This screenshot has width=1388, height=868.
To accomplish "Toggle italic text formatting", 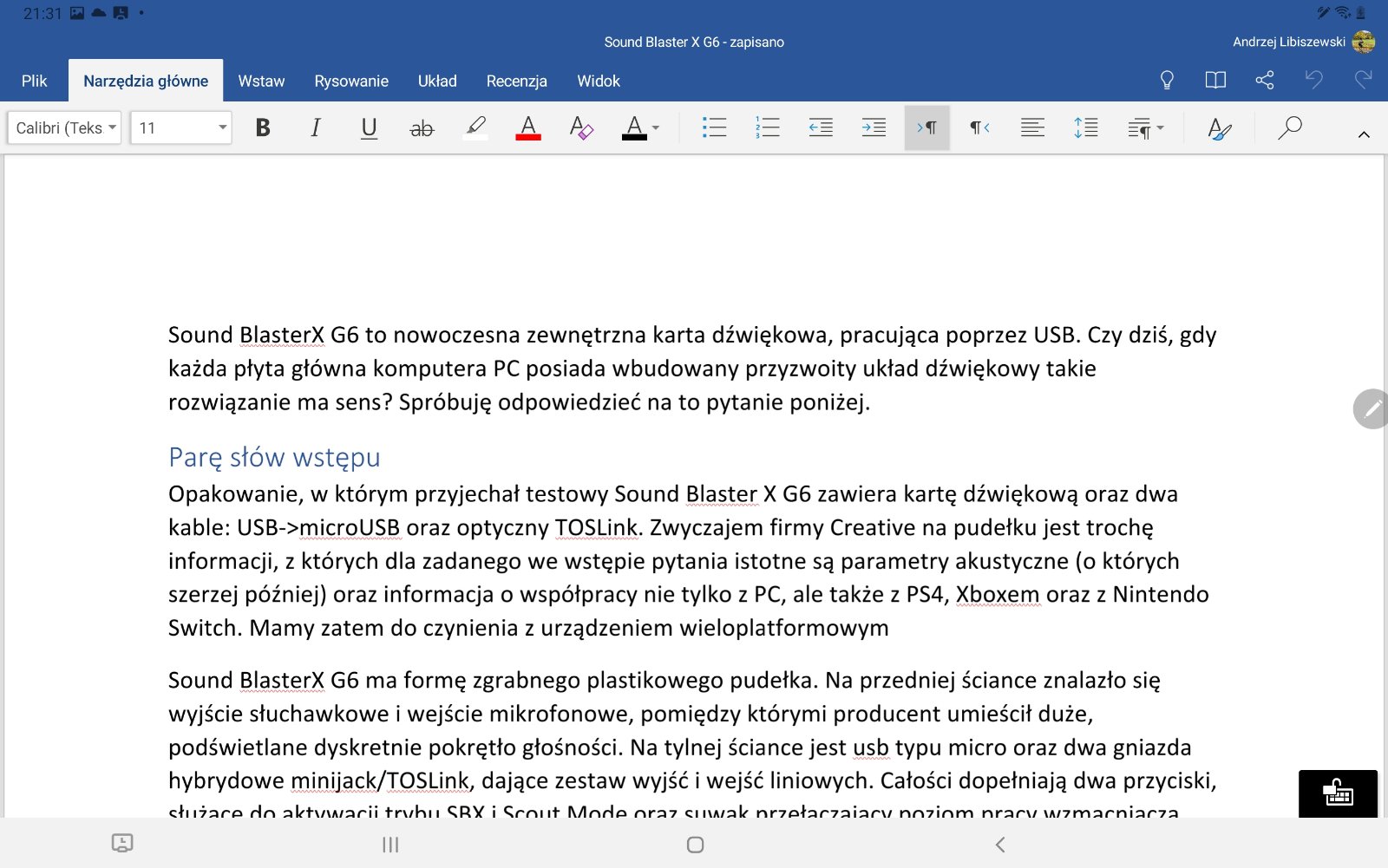I will pyautogui.click(x=316, y=128).
